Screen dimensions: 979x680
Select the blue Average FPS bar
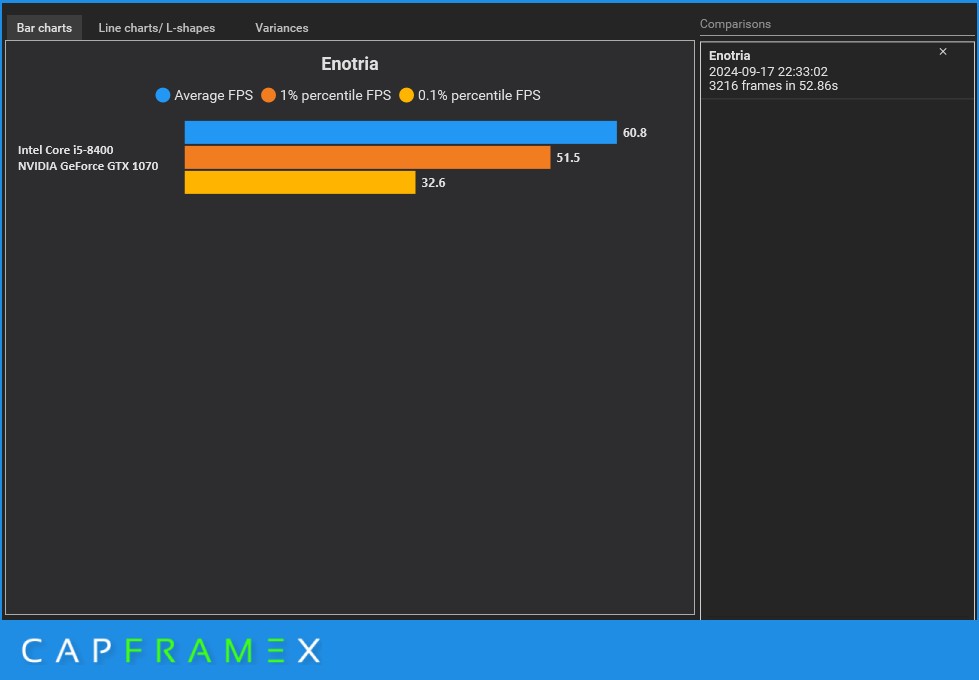coord(401,132)
